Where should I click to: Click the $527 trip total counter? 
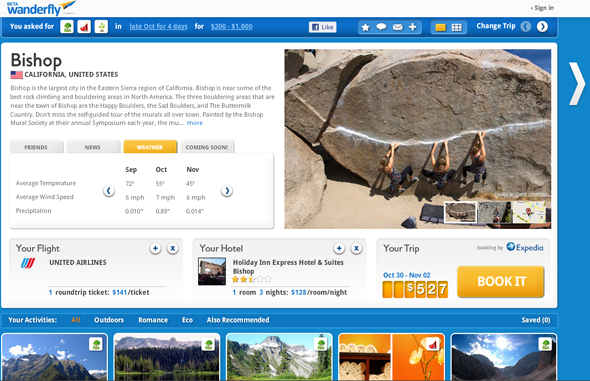415,289
